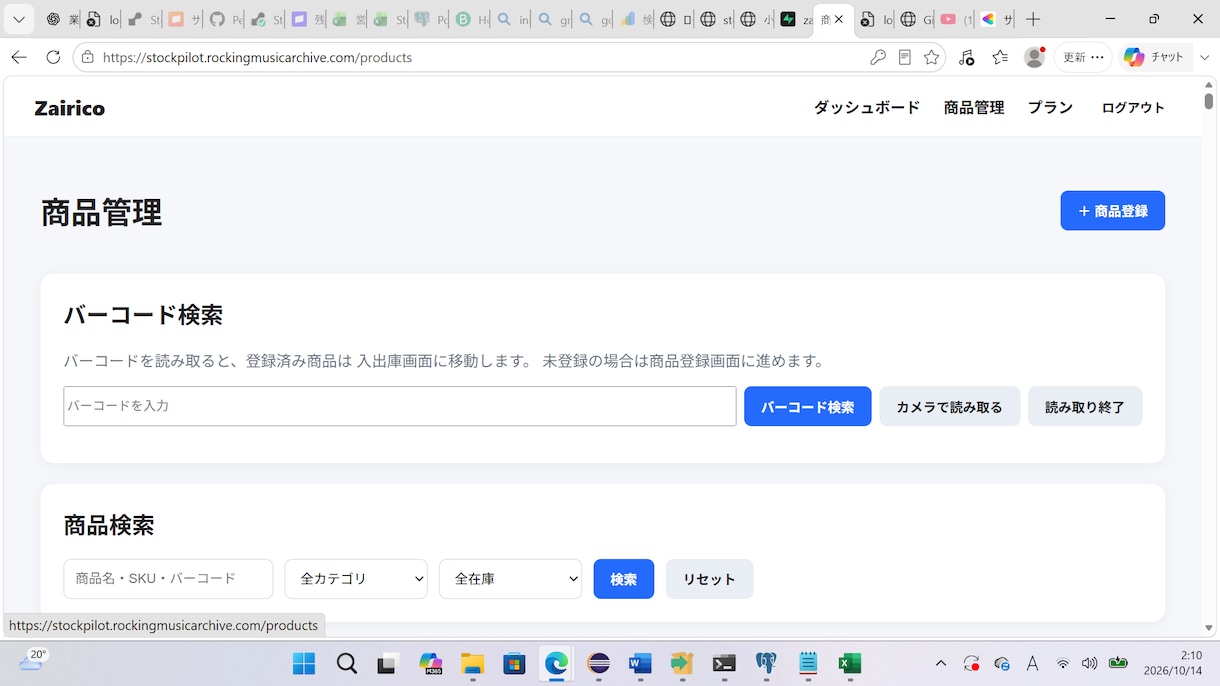Expand the tab search dropdown arrow
Viewport: 1220px width, 686px height.
[x=18, y=19]
